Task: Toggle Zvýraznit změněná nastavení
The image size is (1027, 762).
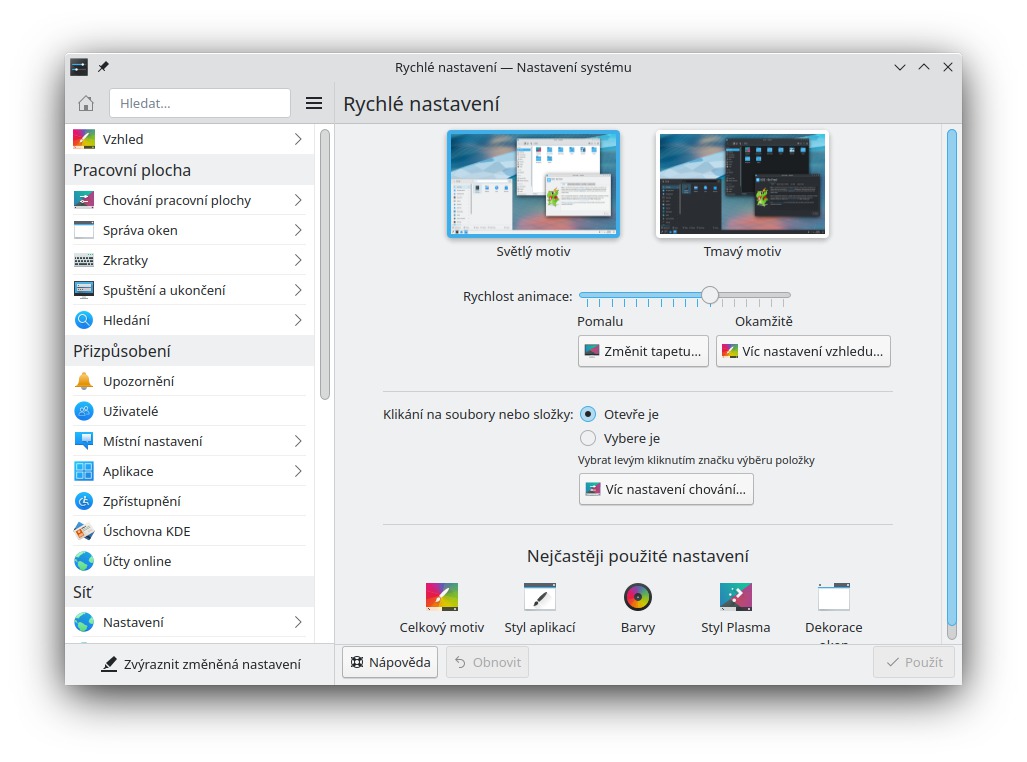Action: pyautogui.click(x=200, y=664)
